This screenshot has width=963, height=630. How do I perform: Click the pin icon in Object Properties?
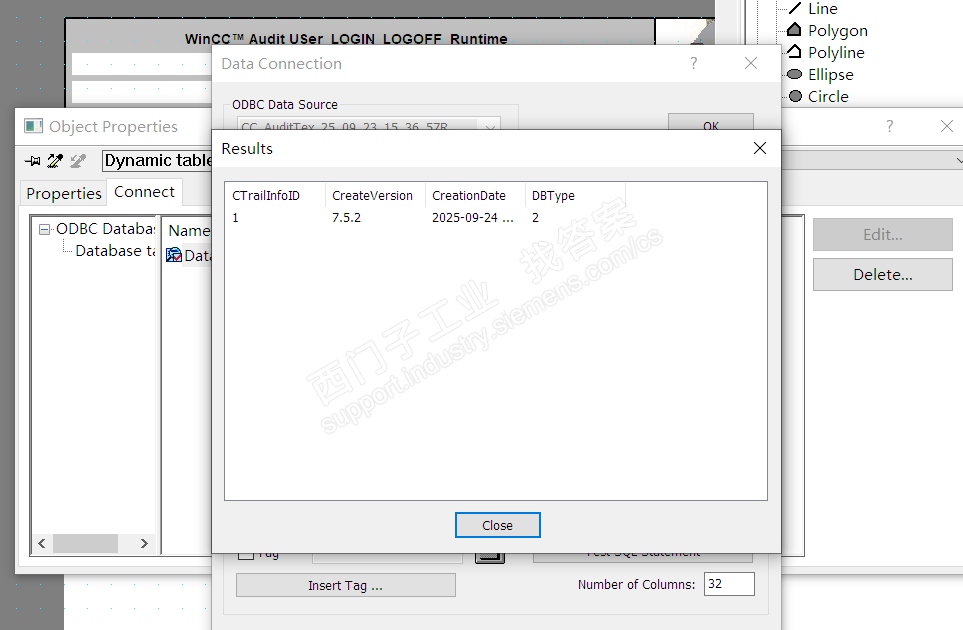(33, 161)
